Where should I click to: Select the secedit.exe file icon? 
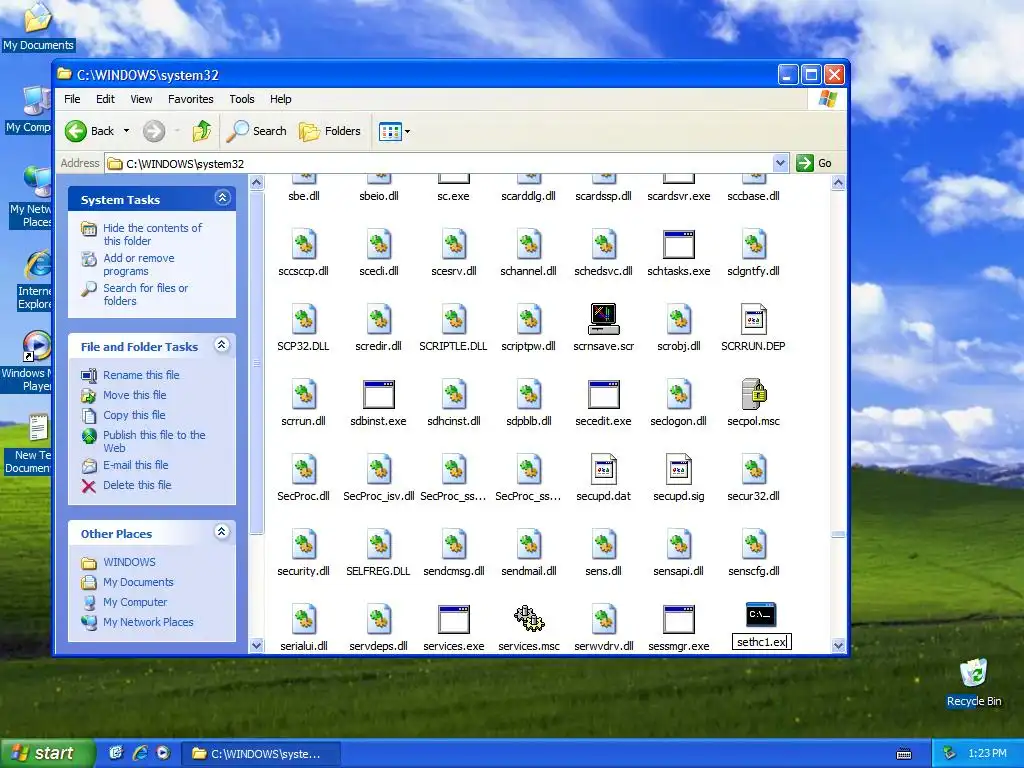pos(603,395)
